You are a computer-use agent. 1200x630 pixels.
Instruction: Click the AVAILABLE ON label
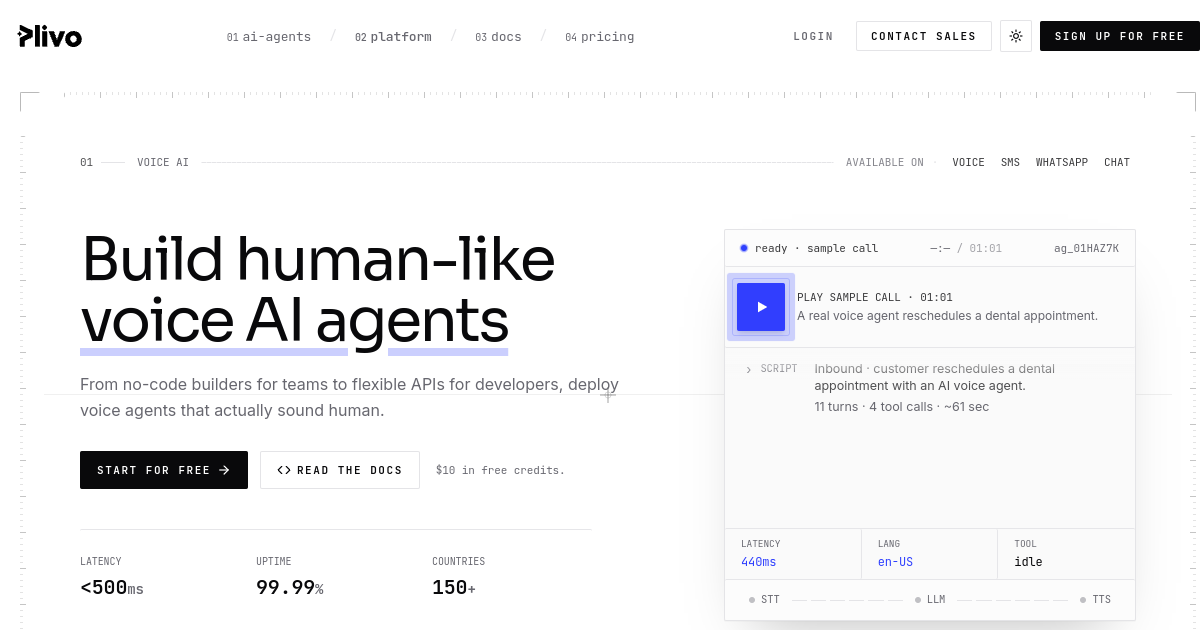[885, 162]
